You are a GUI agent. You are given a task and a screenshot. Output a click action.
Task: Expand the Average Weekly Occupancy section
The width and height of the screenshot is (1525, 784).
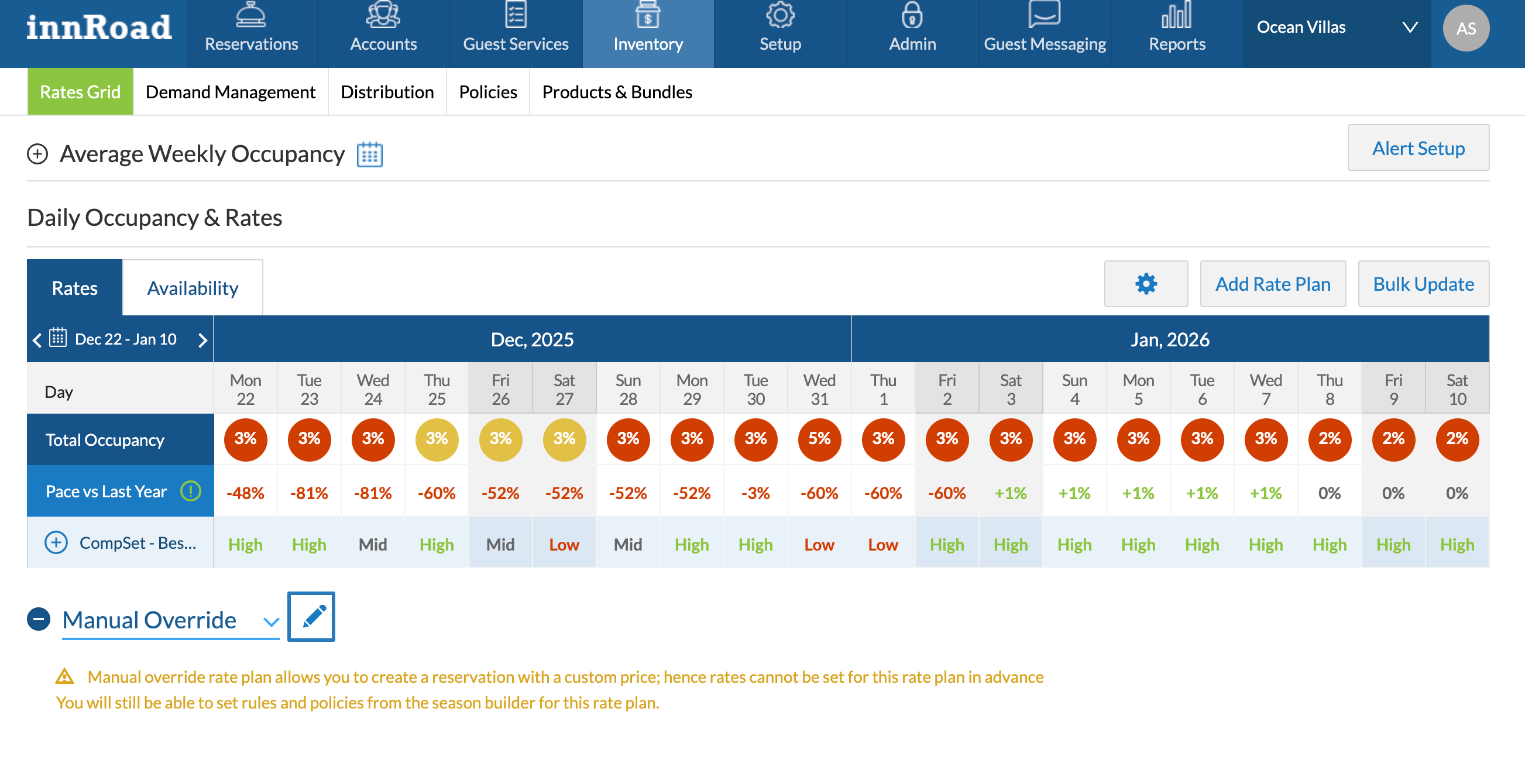(37, 154)
